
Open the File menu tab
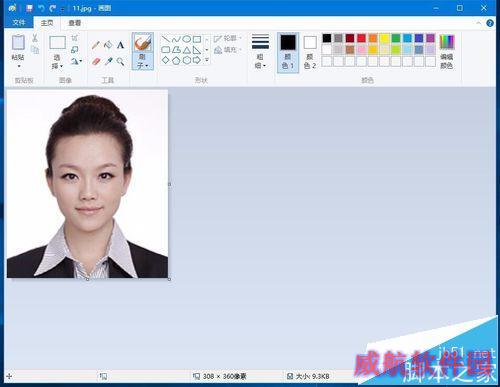19,23
